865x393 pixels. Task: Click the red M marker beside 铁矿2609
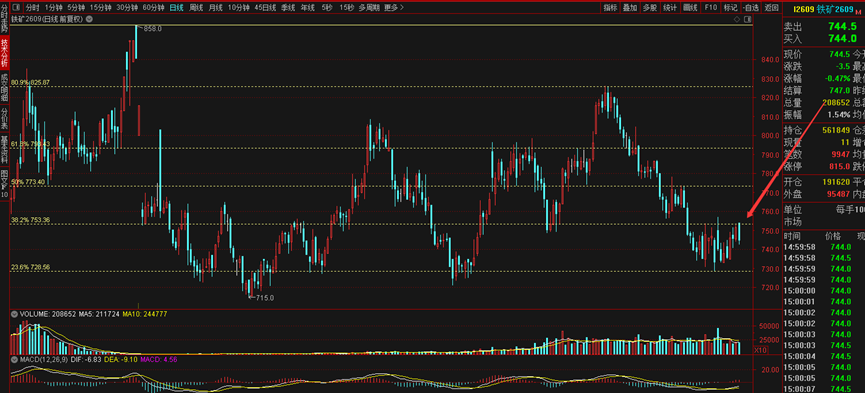858,11
